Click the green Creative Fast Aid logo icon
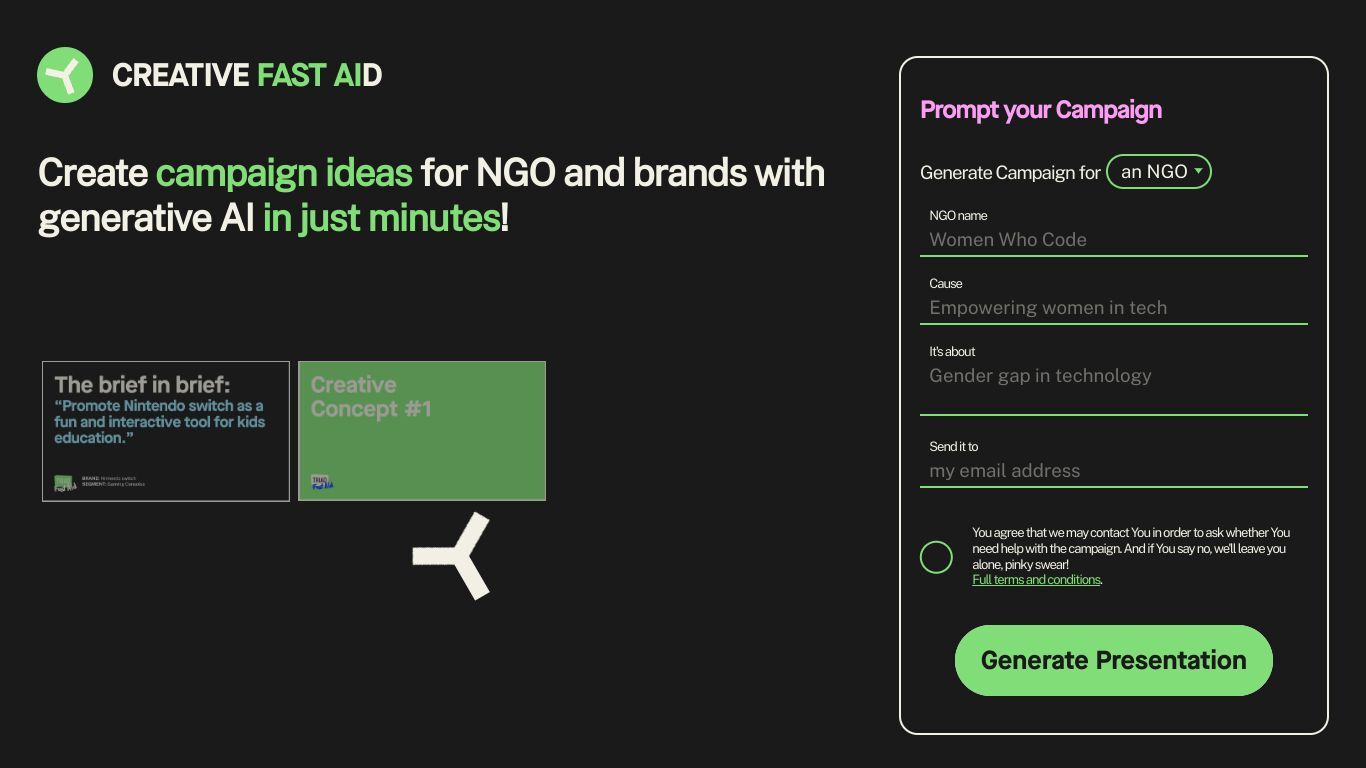 pos(65,75)
